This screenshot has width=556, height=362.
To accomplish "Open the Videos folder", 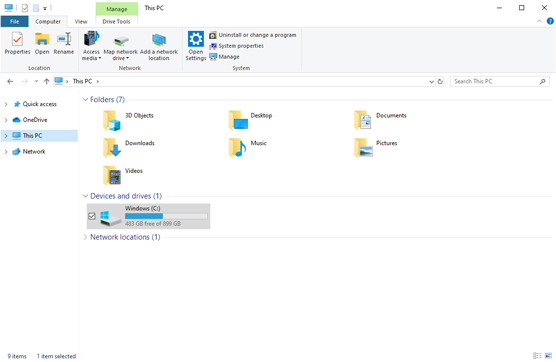I will pos(123,176).
